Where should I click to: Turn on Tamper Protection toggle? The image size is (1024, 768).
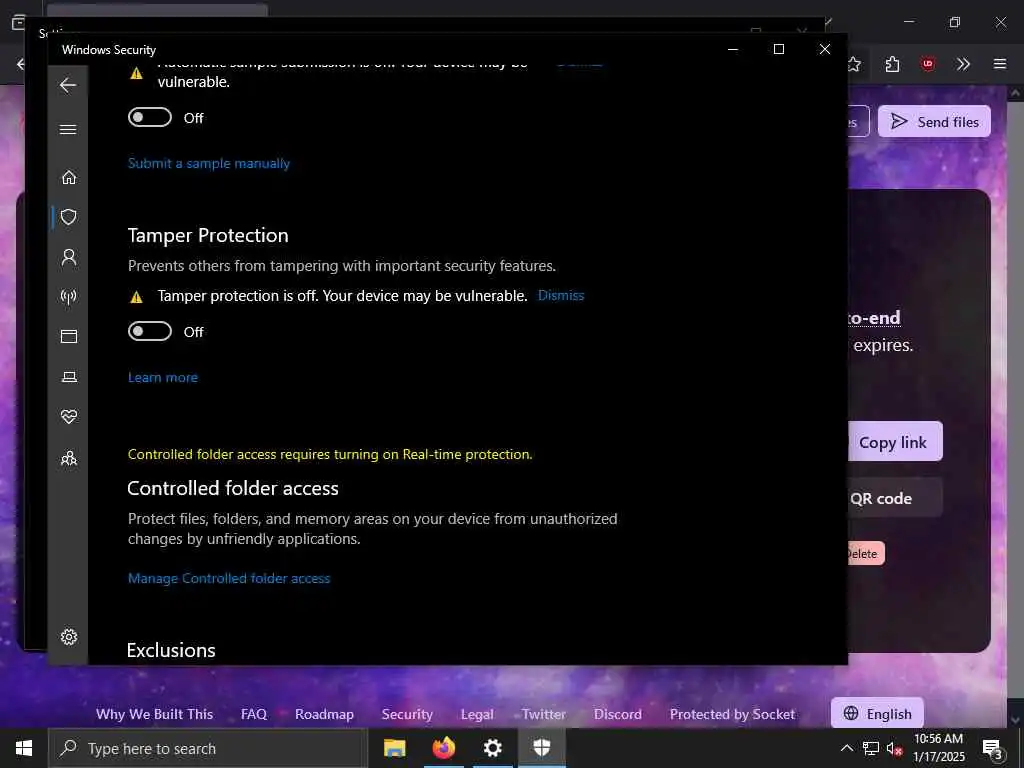click(150, 332)
